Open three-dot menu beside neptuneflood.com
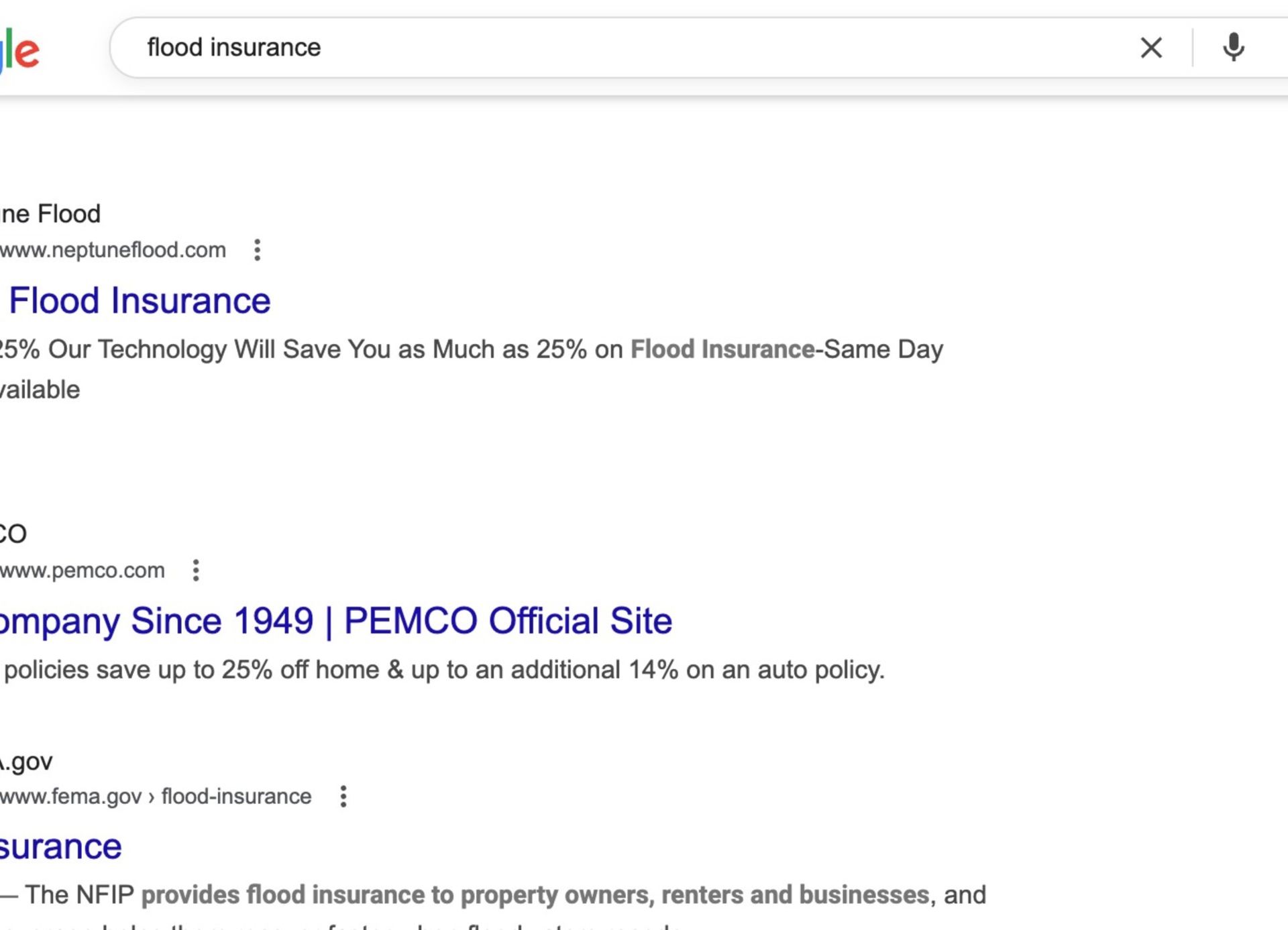 pyautogui.click(x=257, y=250)
